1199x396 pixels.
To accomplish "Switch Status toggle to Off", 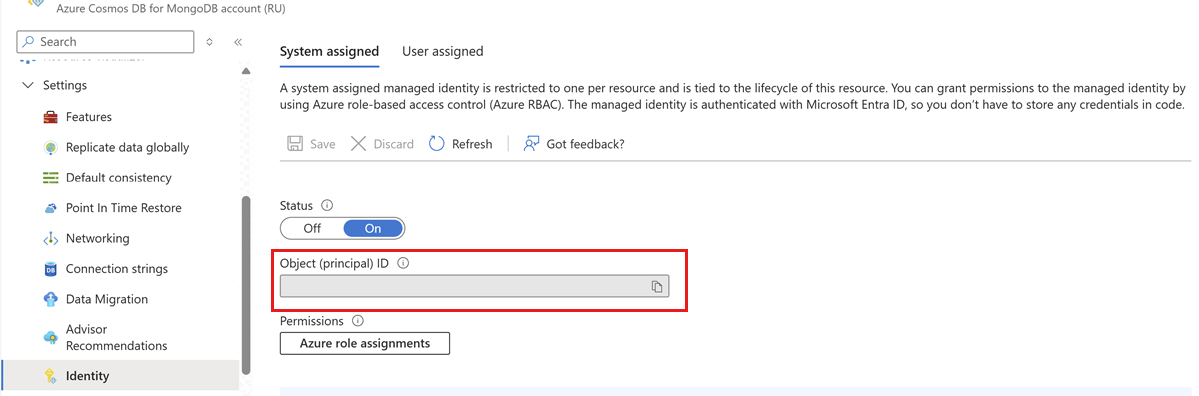I will 312,228.
